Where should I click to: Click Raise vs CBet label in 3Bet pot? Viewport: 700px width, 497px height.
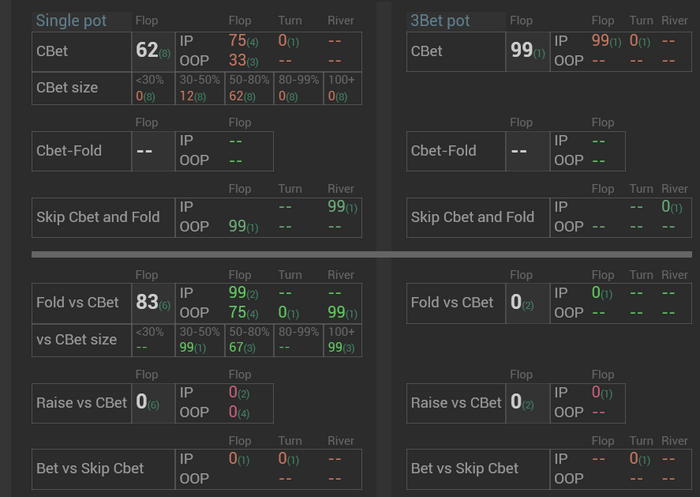pyautogui.click(x=457, y=403)
